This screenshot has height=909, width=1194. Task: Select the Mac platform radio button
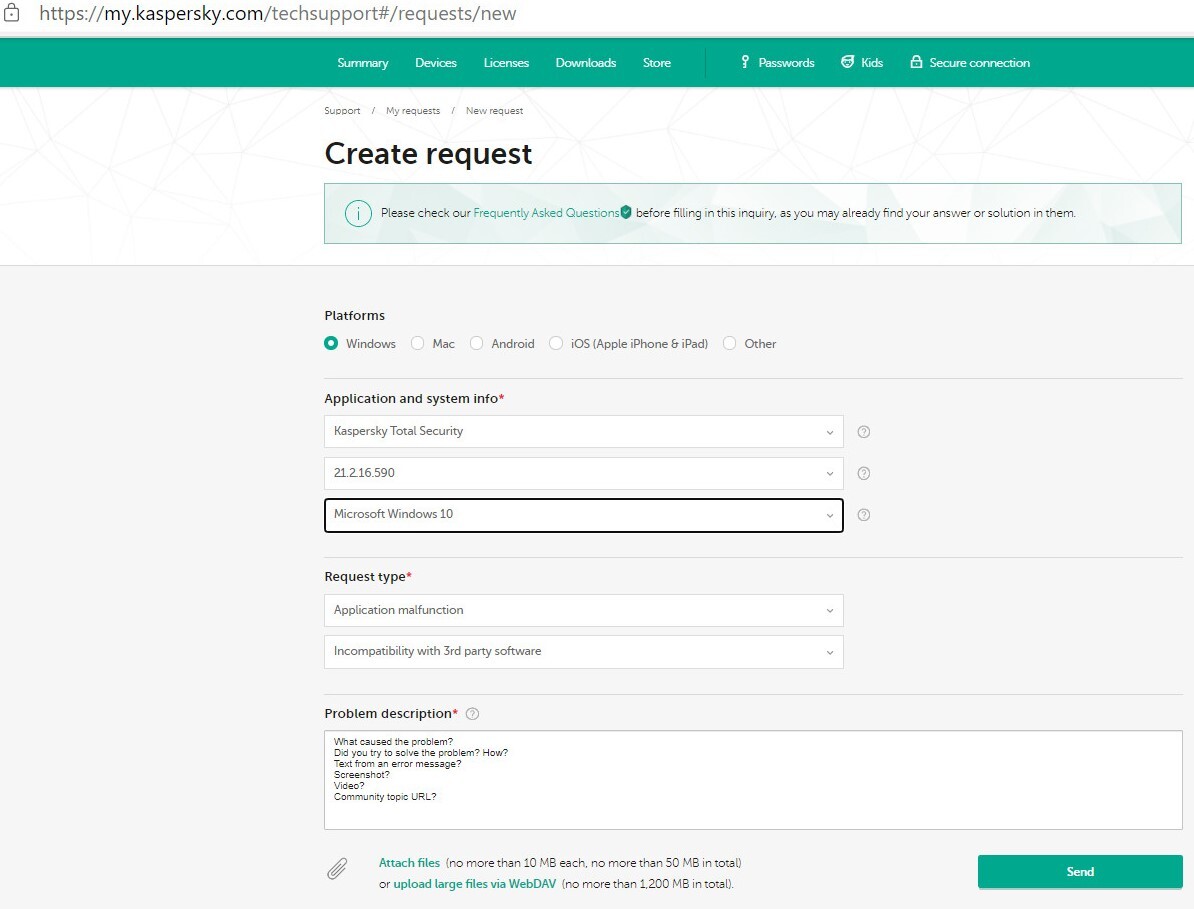418,343
